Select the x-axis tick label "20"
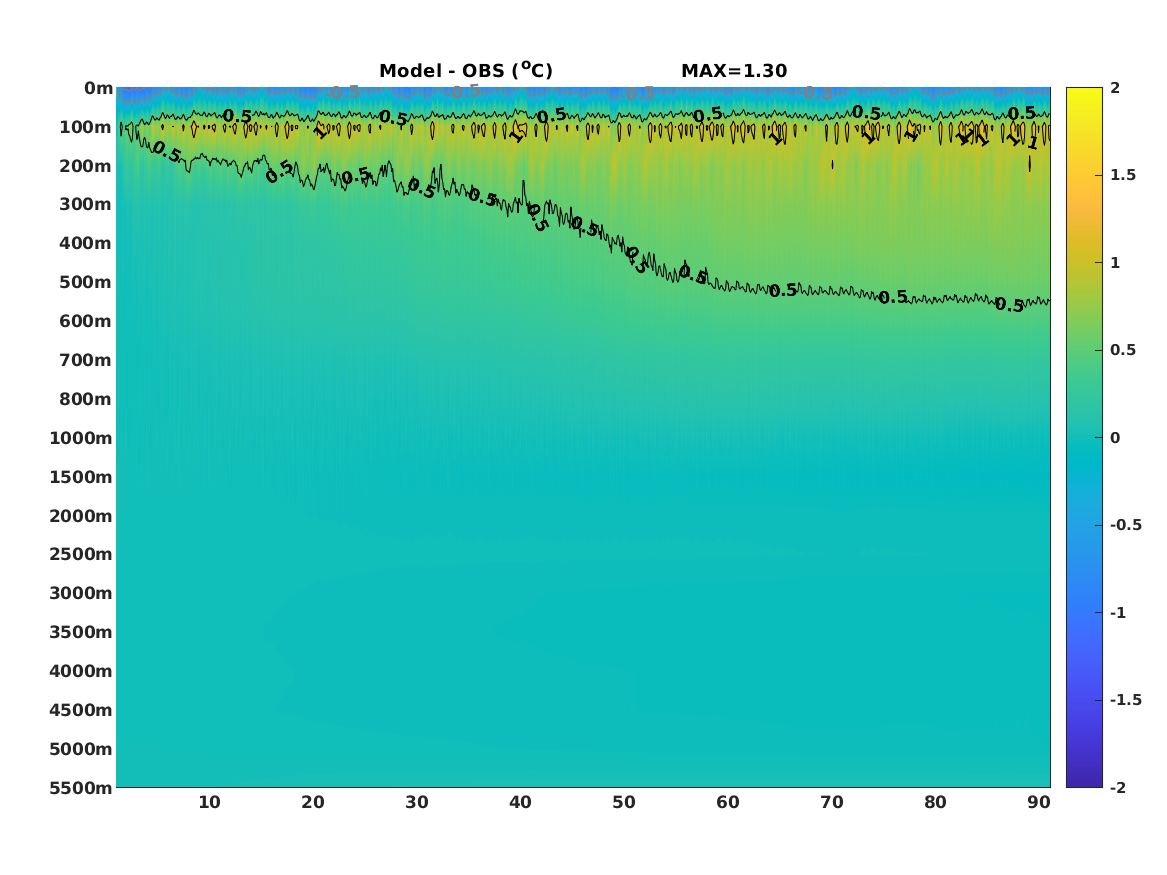 pyautogui.click(x=313, y=803)
